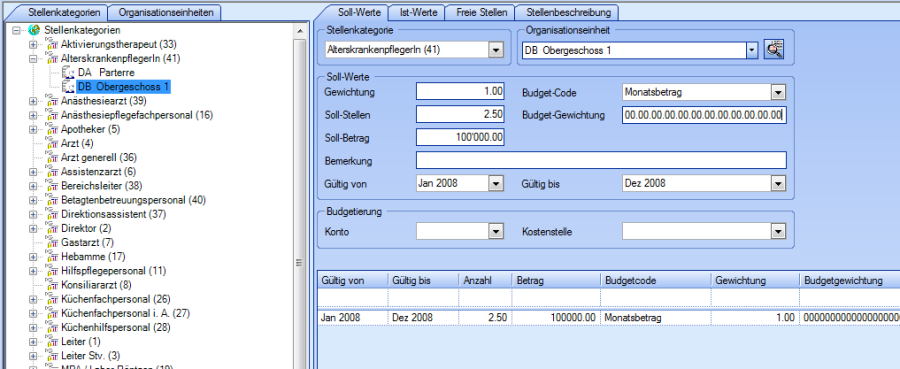Expand the Aktivierungstherapeut (33) node
This screenshot has width=900, height=369.
point(33,44)
